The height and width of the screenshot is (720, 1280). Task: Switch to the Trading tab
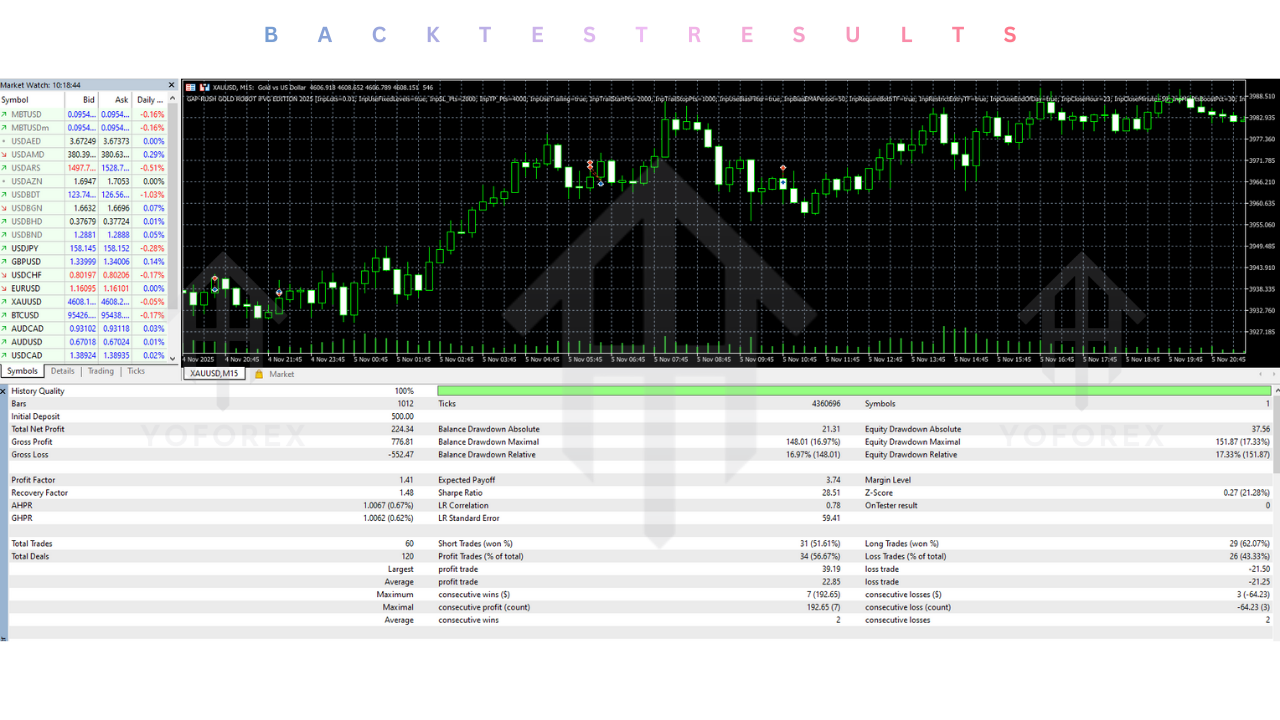click(100, 371)
